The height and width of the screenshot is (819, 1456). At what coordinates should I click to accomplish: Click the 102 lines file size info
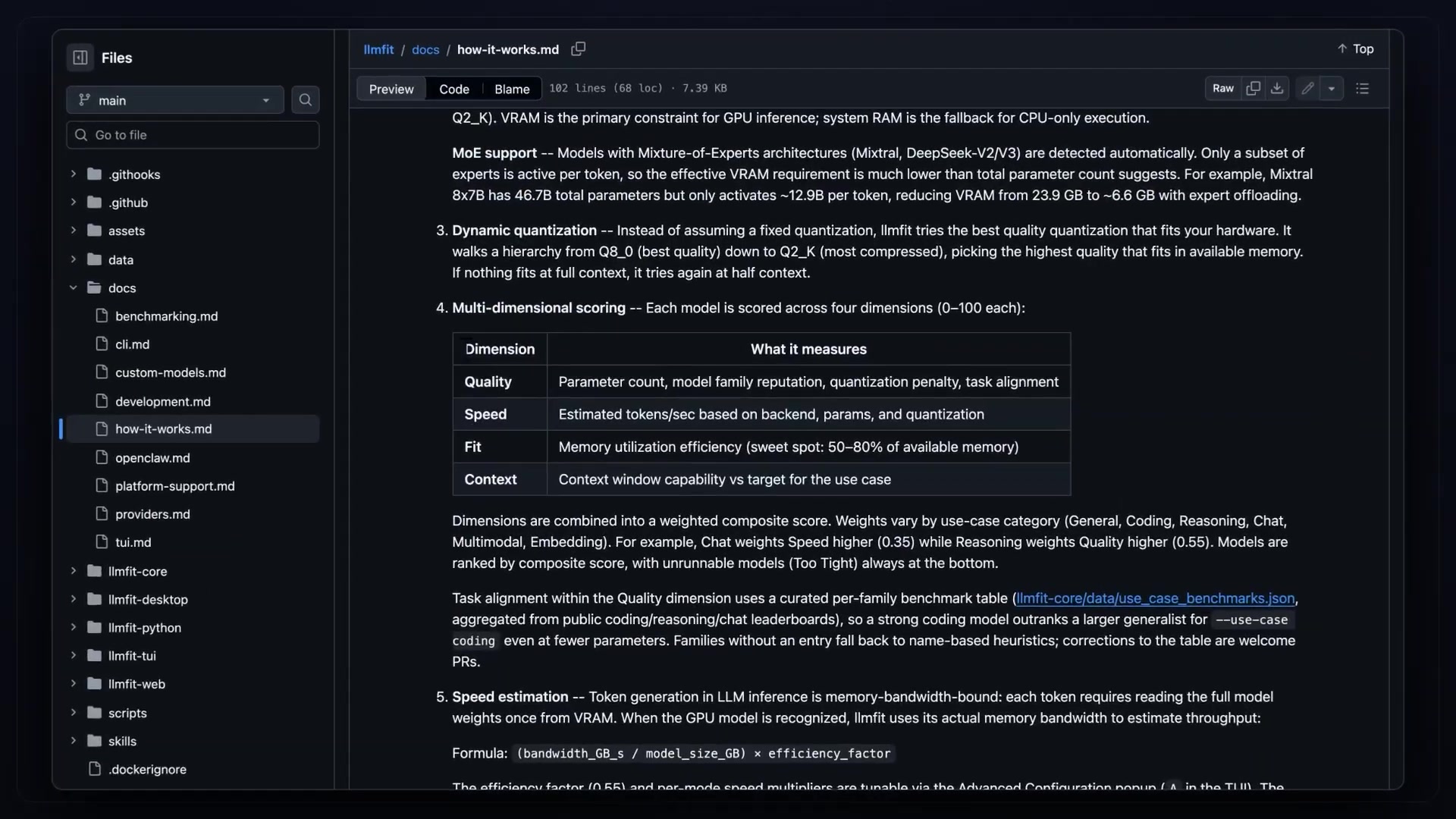[638, 89]
